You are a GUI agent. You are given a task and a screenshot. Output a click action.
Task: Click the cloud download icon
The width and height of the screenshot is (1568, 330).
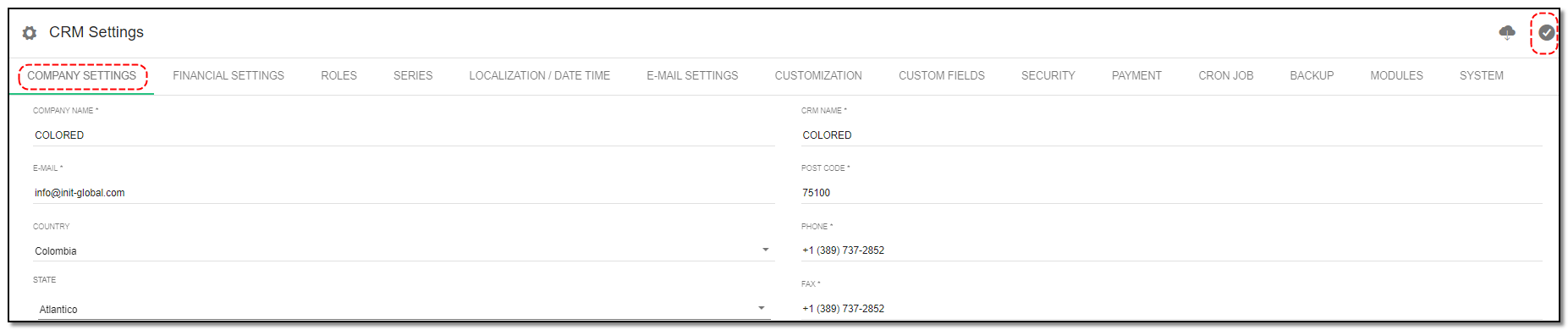point(1507,33)
